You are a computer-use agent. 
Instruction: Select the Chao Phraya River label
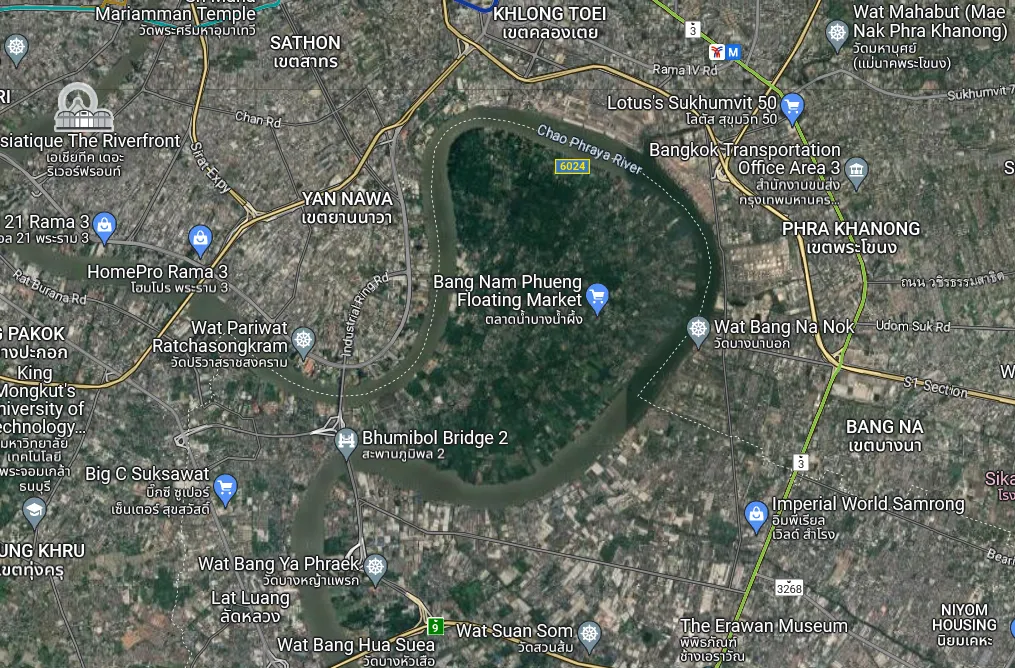(589, 150)
